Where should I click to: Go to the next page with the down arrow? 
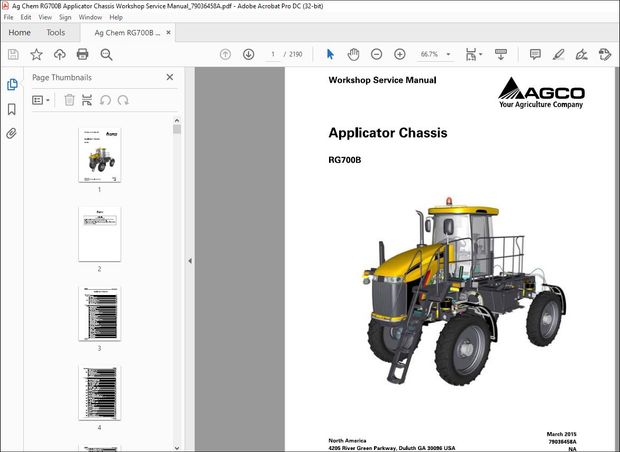click(x=248, y=54)
